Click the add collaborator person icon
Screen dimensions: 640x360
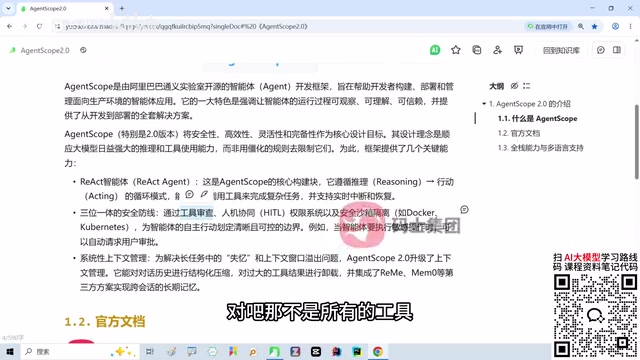click(497, 50)
